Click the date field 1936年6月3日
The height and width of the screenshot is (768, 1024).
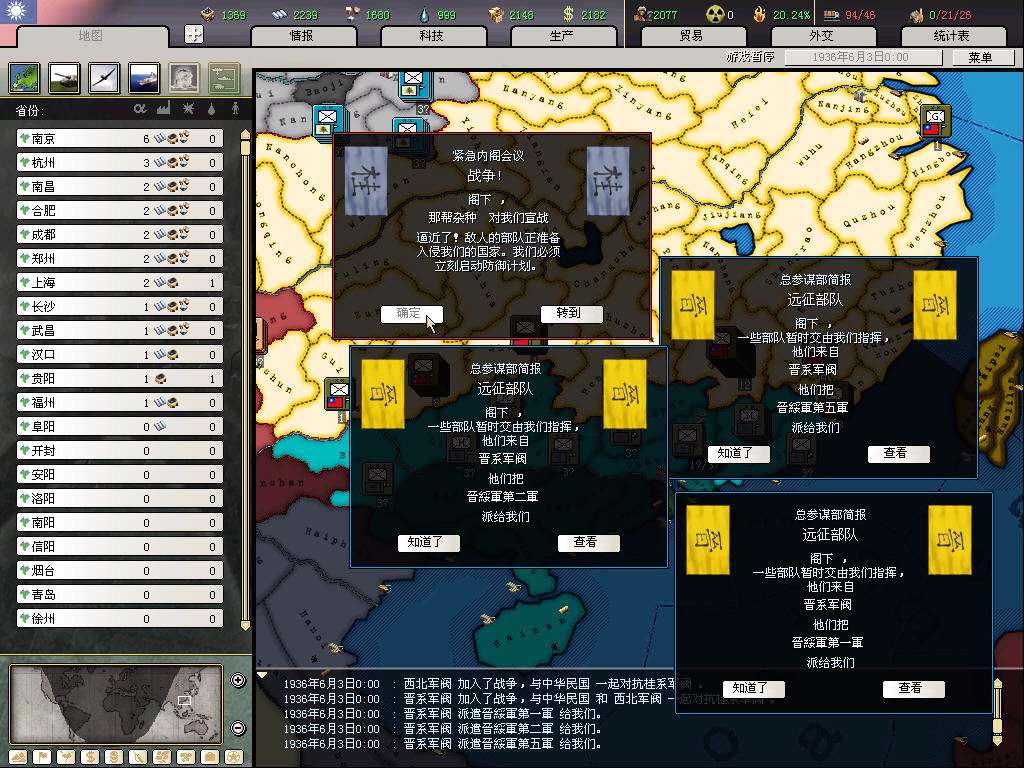click(863, 57)
